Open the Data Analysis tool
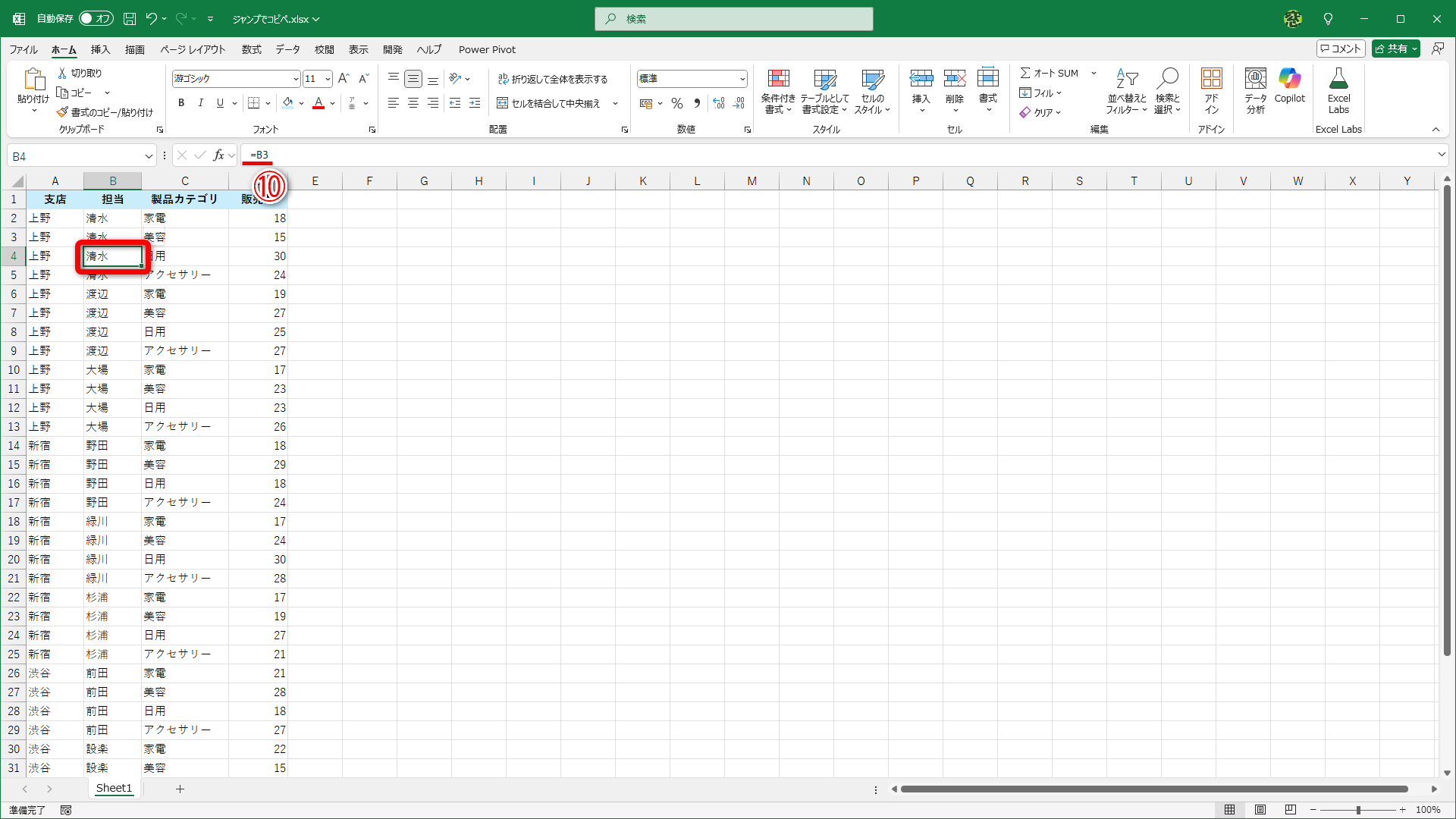 (1256, 89)
